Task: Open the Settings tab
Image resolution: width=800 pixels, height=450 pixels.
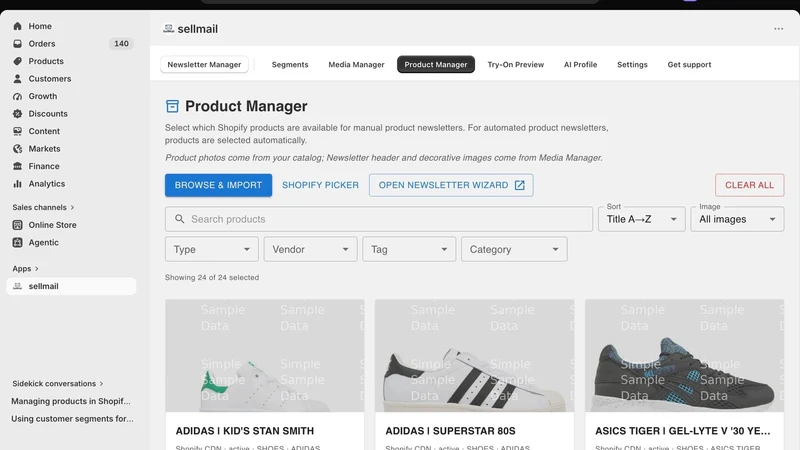Action: coord(632,65)
